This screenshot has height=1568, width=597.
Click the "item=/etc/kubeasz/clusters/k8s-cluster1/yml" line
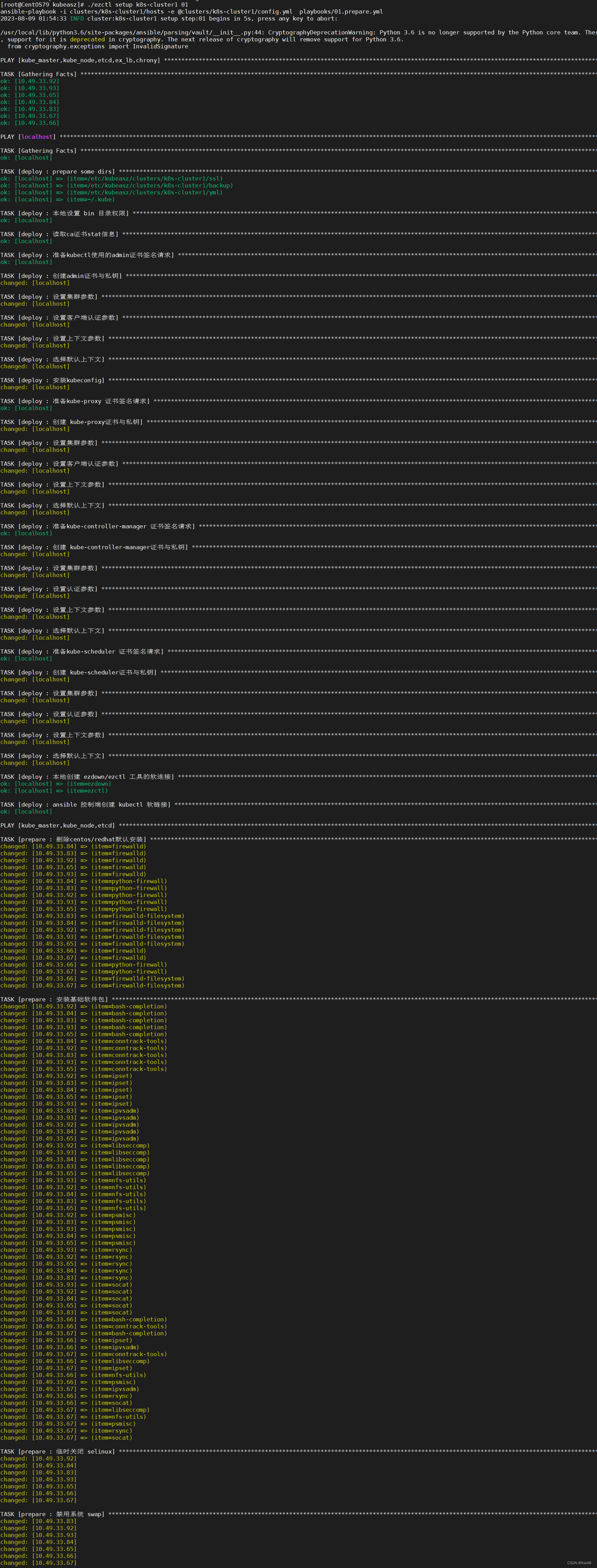112,192
